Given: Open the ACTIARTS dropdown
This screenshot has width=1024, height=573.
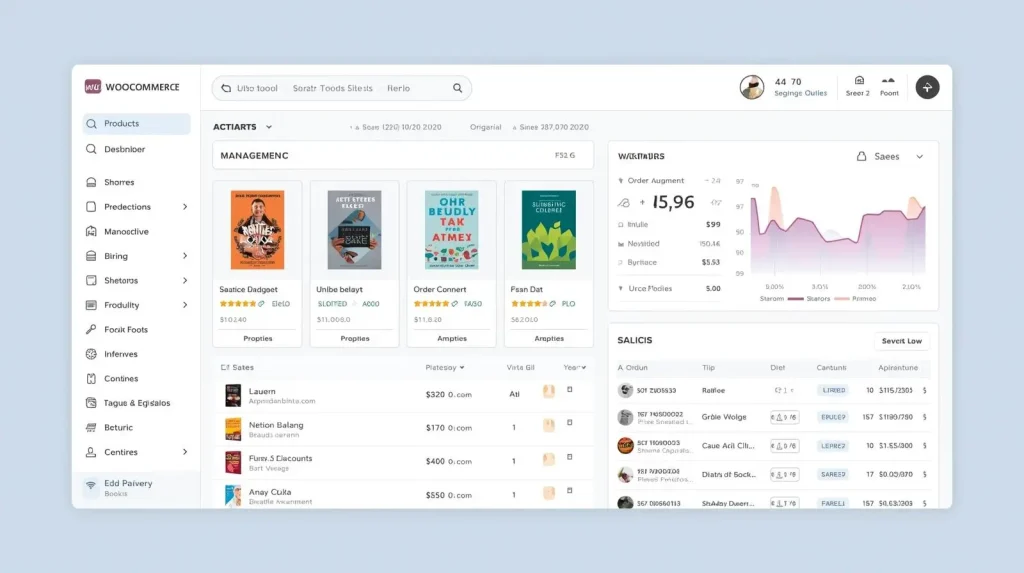Looking at the screenshot, I should click(242, 127).
